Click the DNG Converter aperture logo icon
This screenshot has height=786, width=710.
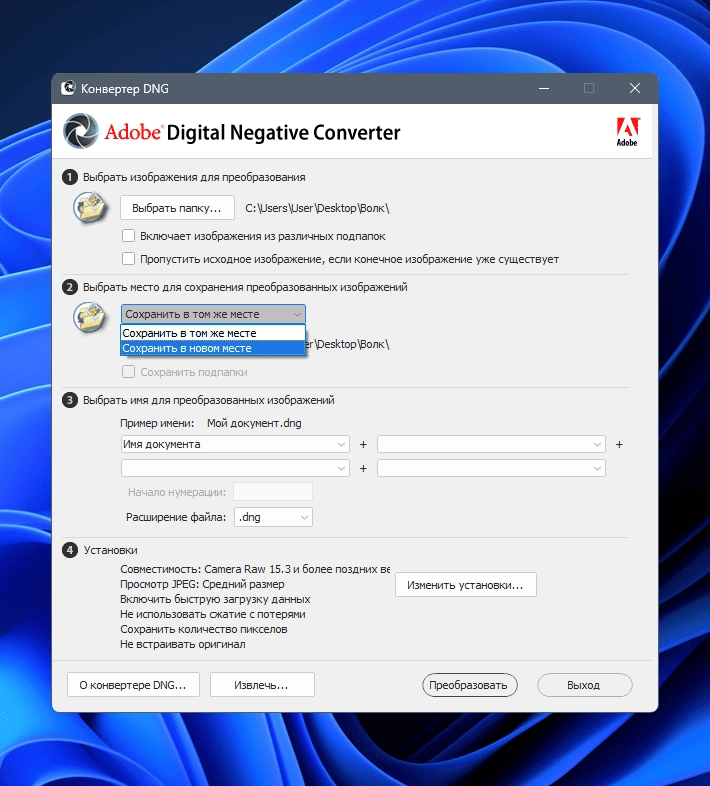pos(81,131)
